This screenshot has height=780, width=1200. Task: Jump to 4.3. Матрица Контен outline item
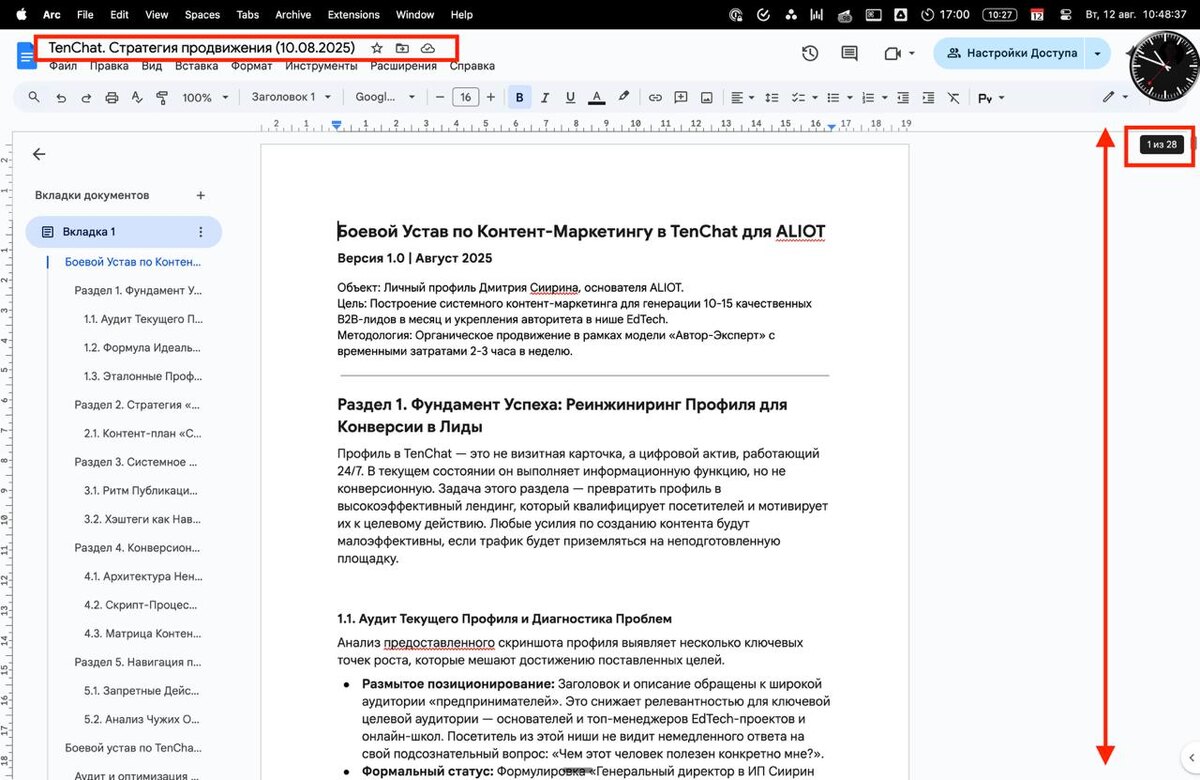[143, 633]
